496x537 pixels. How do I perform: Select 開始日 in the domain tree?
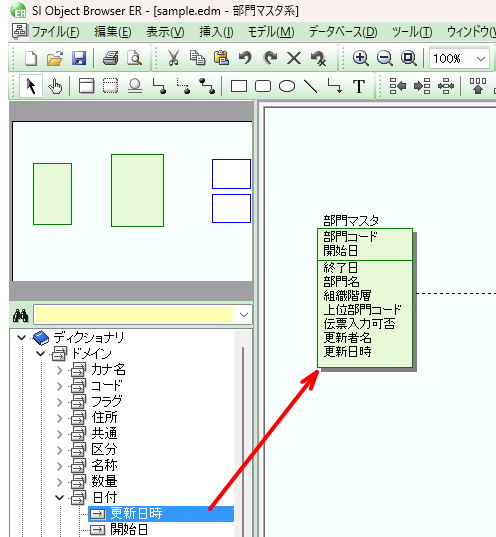(x=129, y=529)
